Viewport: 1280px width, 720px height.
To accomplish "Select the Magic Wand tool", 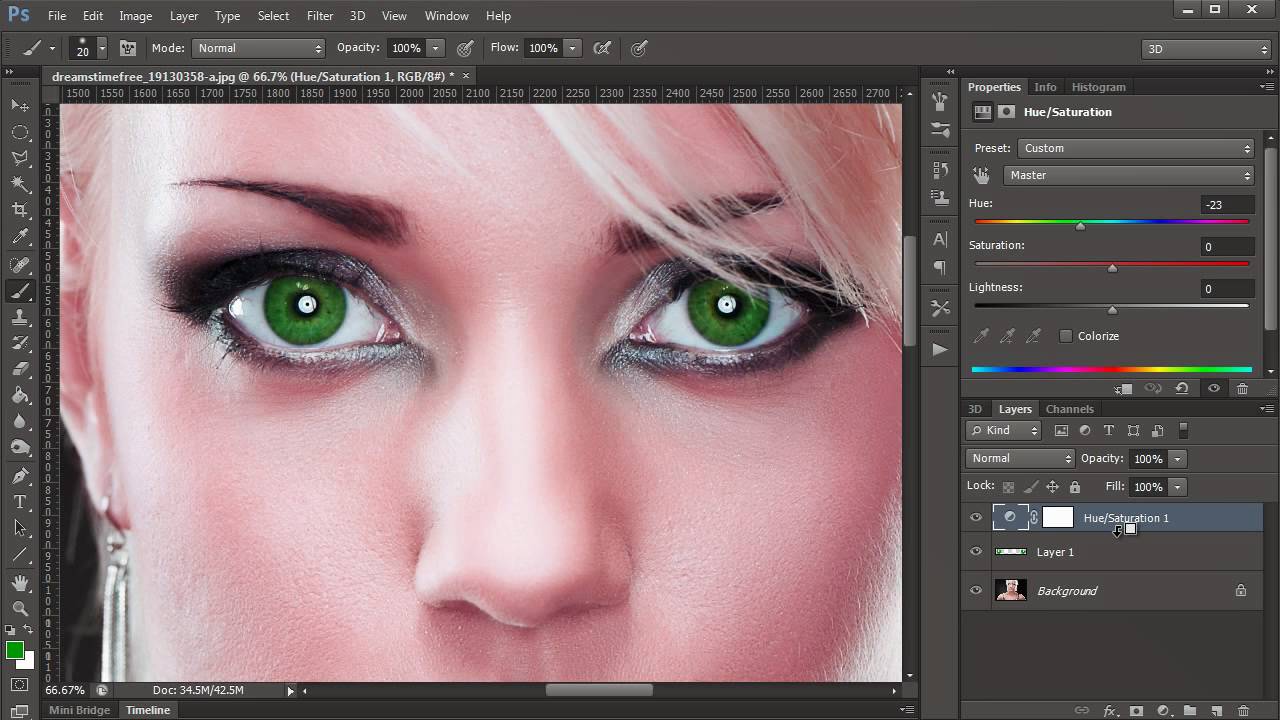I will tap(20, 184).
